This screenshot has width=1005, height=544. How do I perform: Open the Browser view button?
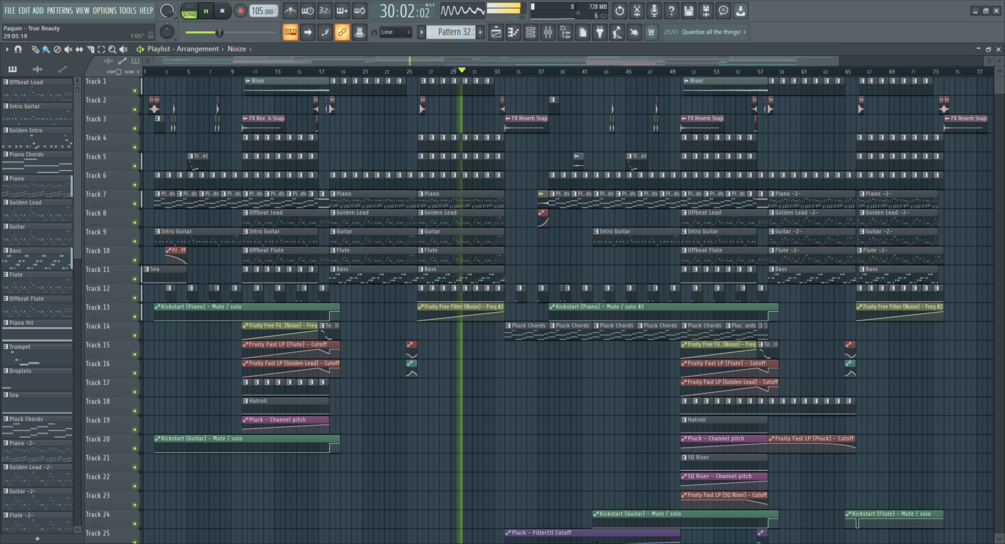(565, 32)
